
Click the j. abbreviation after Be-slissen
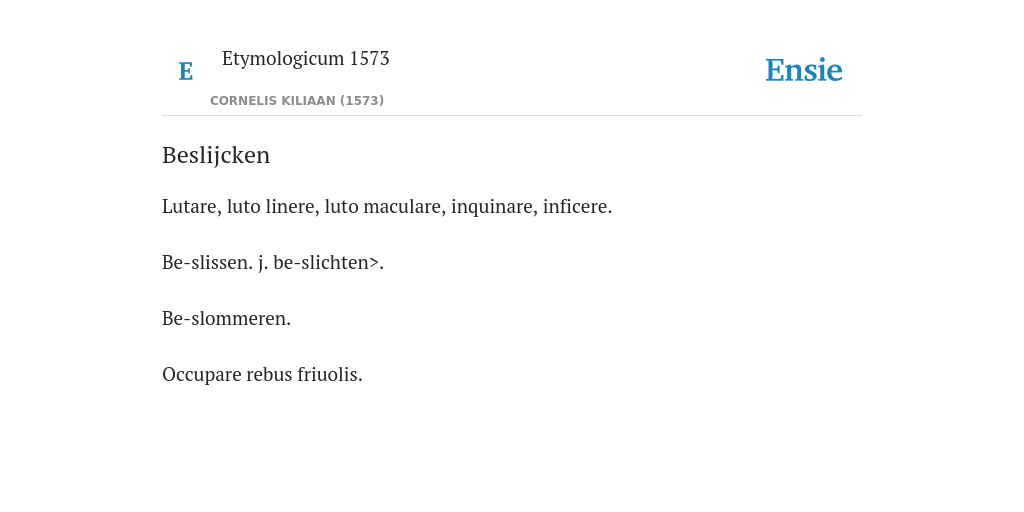point(263,263)
